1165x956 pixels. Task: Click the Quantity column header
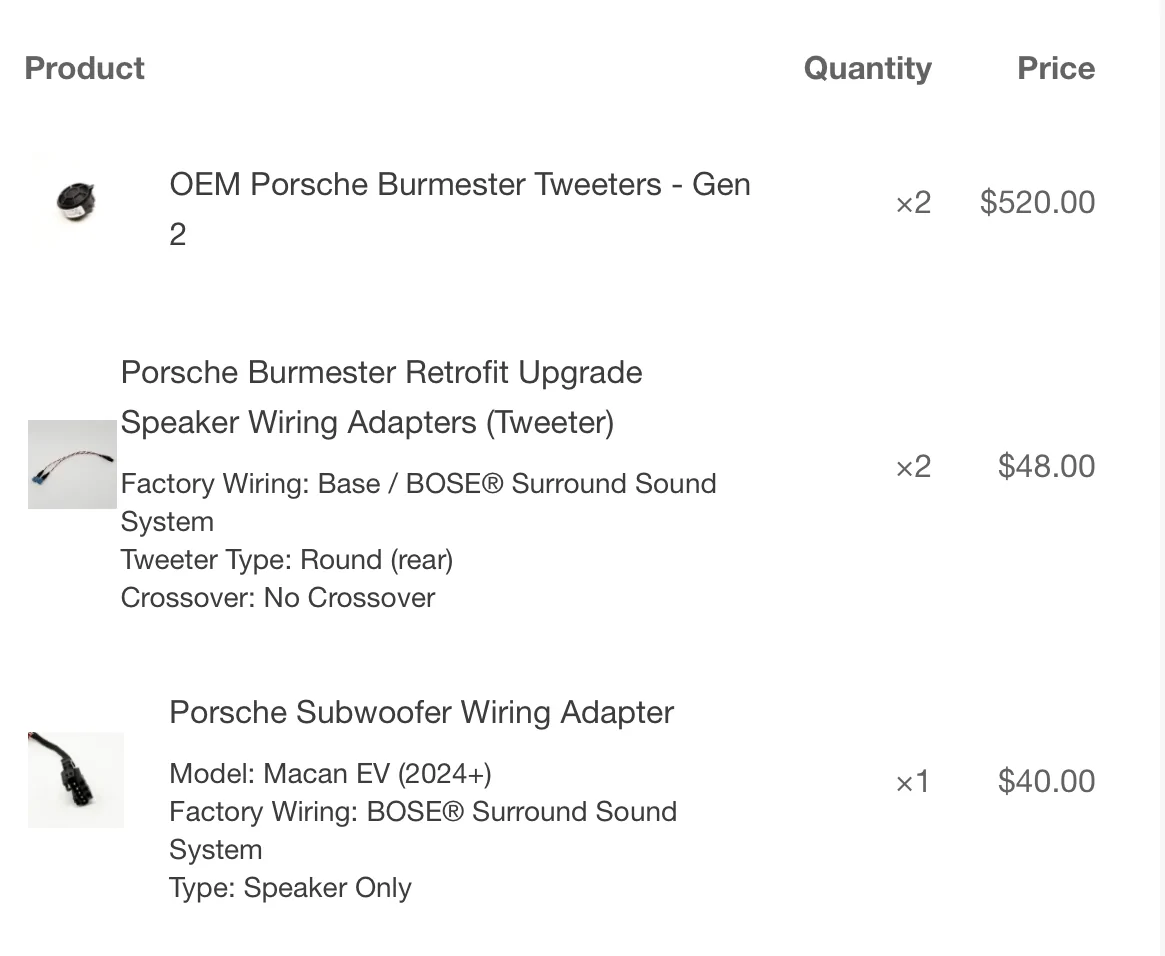[867, 68]
